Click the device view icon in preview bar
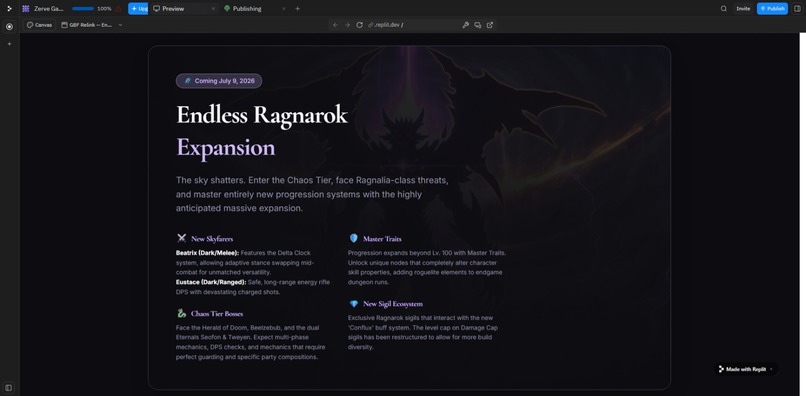 (478, 25)
